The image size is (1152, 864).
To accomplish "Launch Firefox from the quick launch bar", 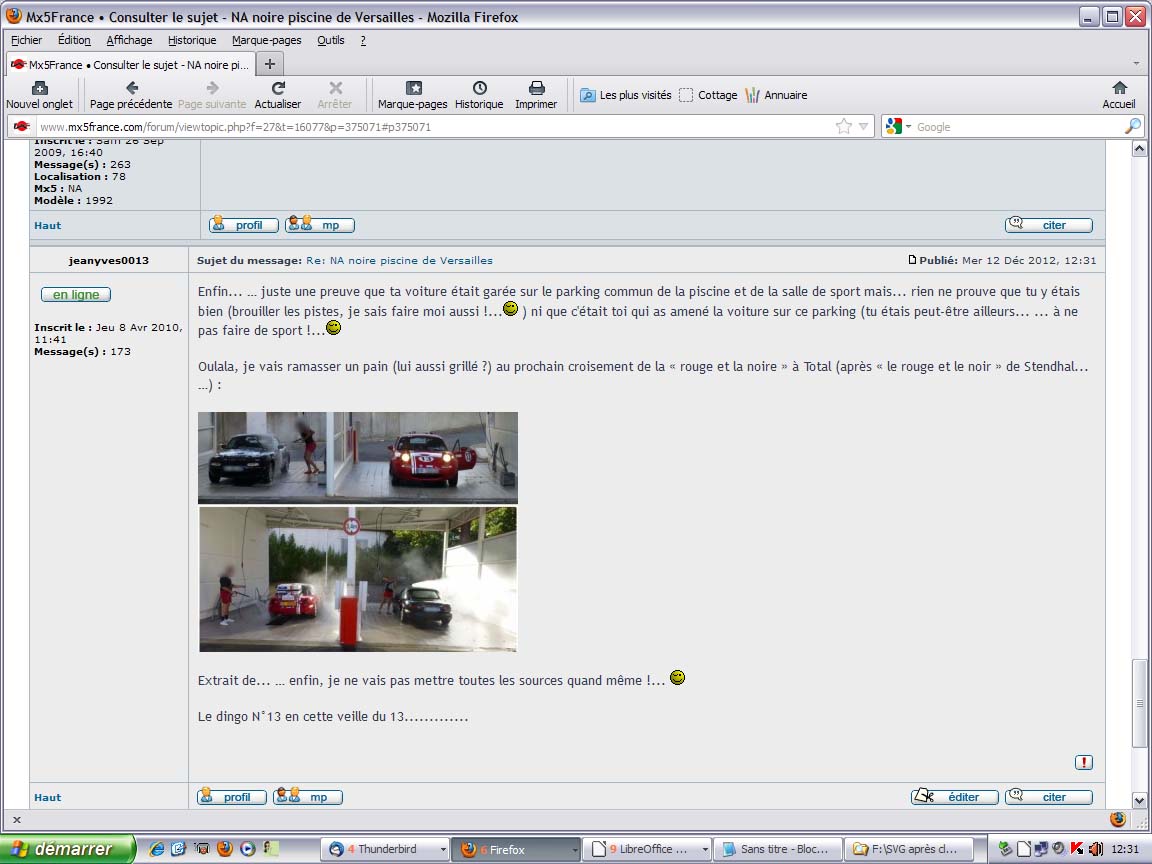I will click(224, 849).
